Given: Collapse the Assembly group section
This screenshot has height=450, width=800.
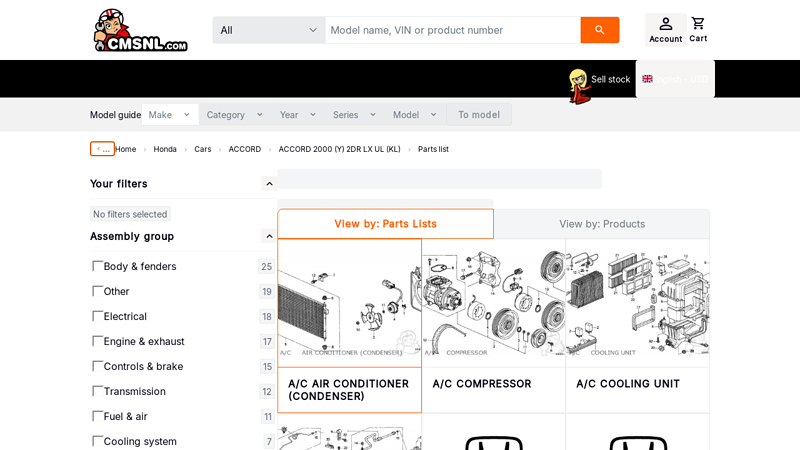Looking at the screenshot, I should pos(269,236).
